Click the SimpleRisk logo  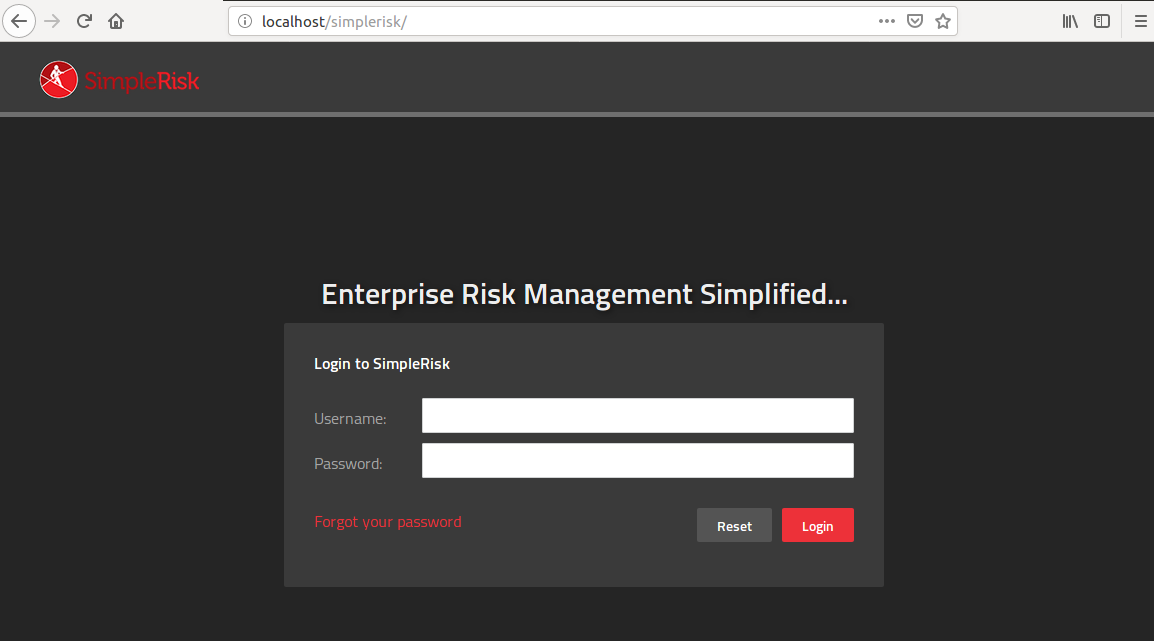pyautogui.click(x=119, y=79)
